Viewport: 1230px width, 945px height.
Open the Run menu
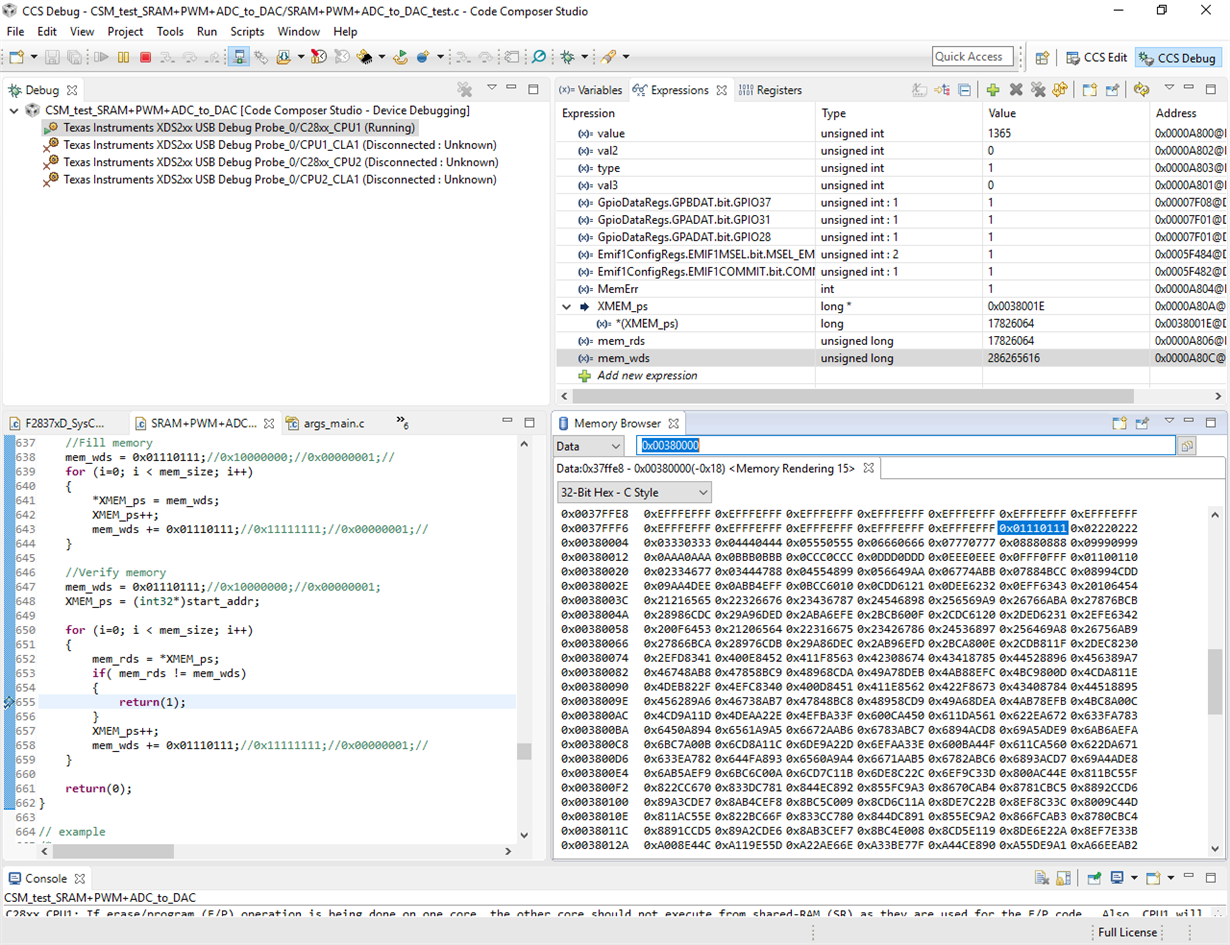point(207,31)
